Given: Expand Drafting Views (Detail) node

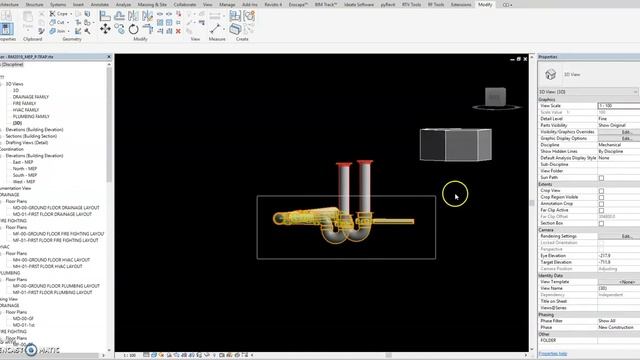Looking at the screenshot, I should (x=1, y=143).
